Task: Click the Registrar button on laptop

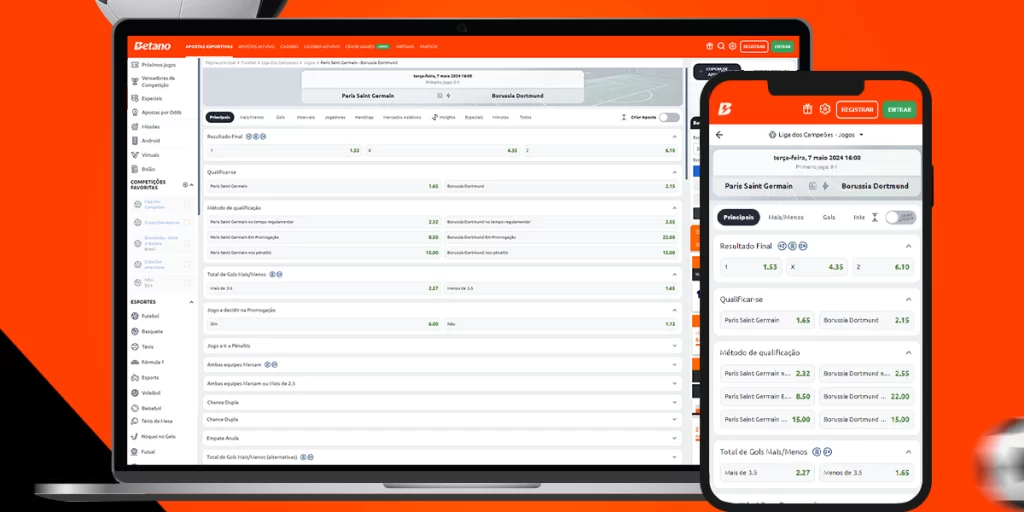Action: tap(754, 46)
